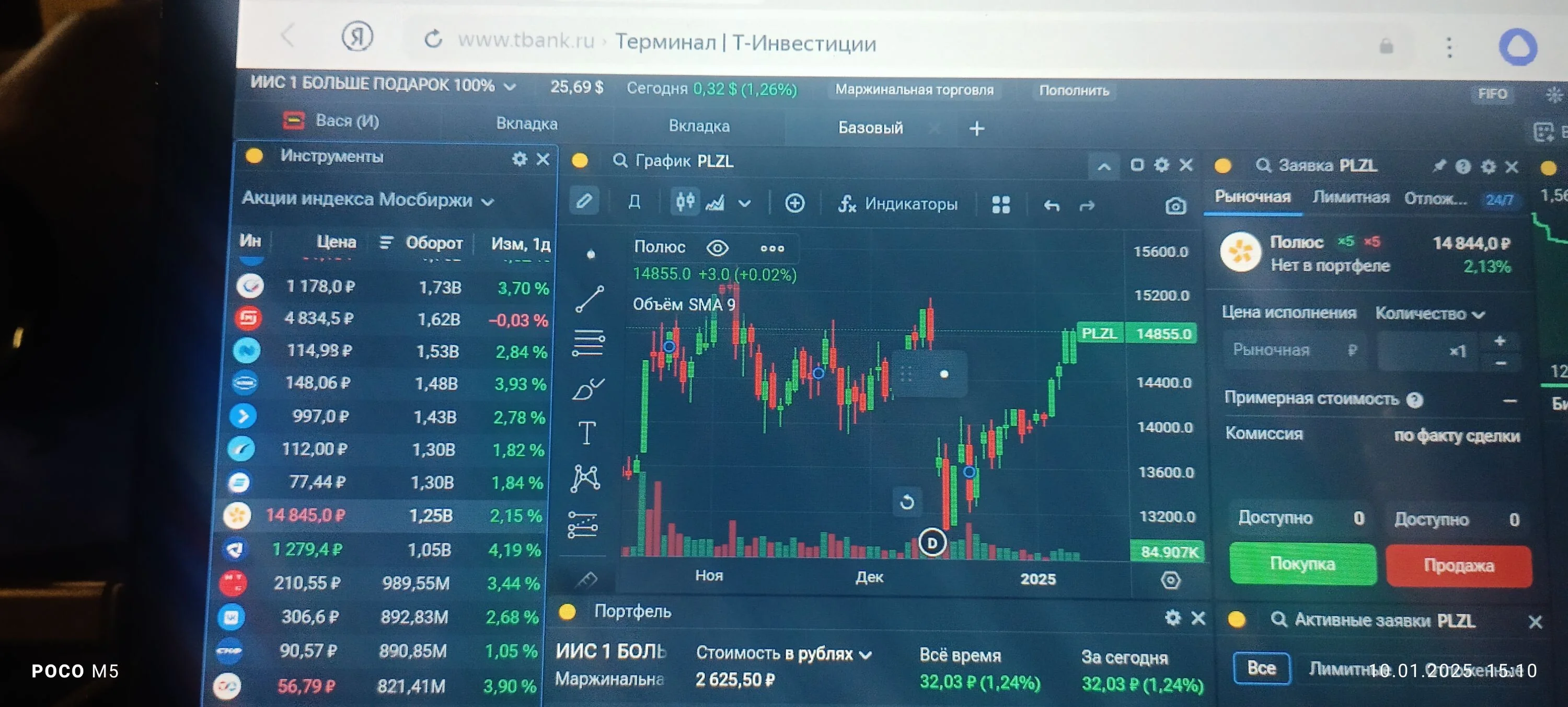Viewport: 1568px width, 707px height.
Task: Click the red Продажа button
Action: click(x=1458, y=565)
